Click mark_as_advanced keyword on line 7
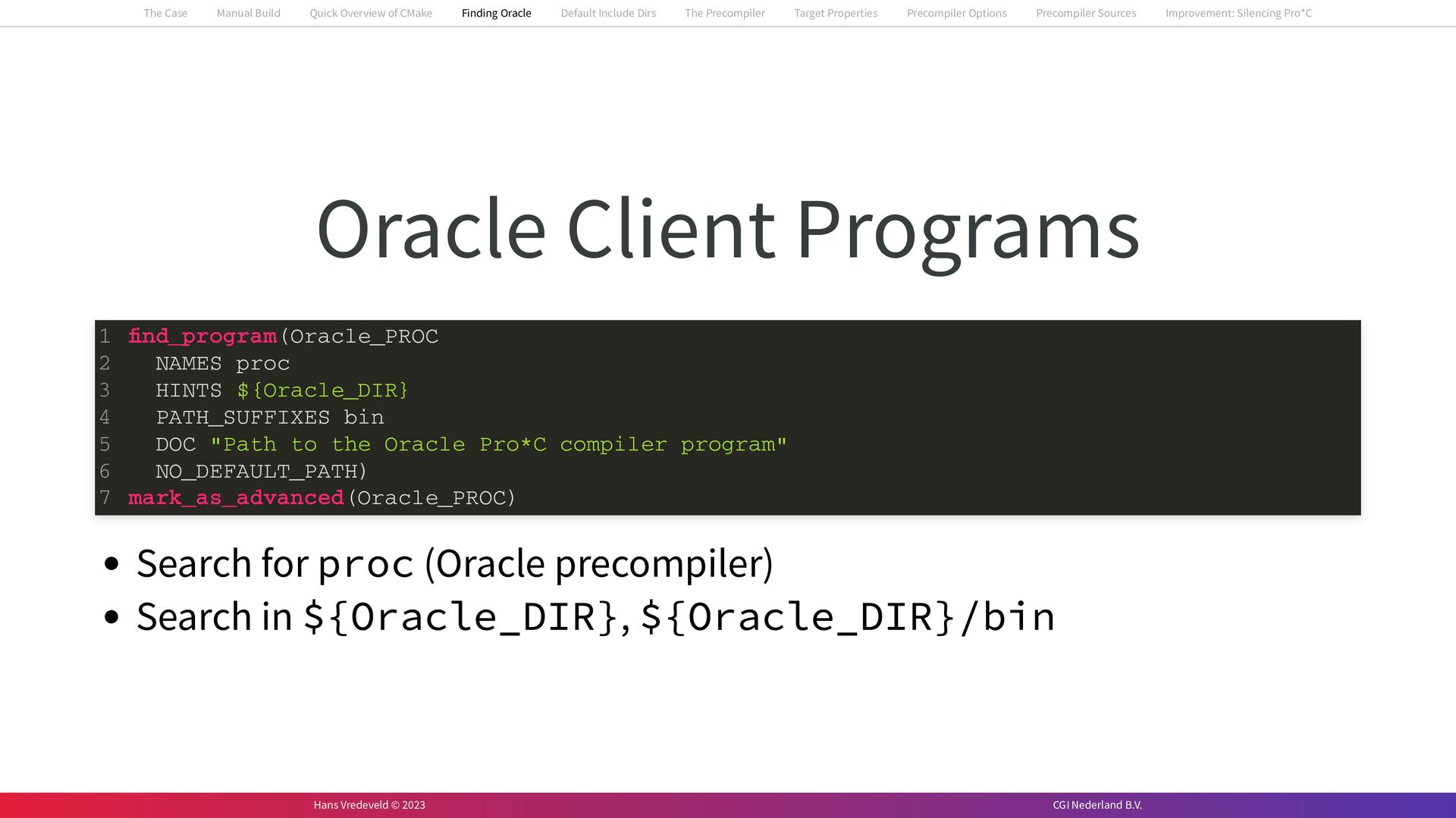This screenshot has width=1456, height=818. tap(236, 498)
